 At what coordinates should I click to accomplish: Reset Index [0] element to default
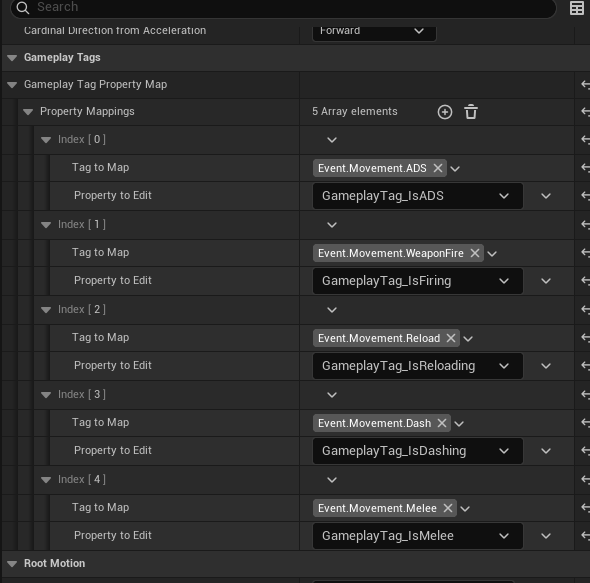(585, 139)
